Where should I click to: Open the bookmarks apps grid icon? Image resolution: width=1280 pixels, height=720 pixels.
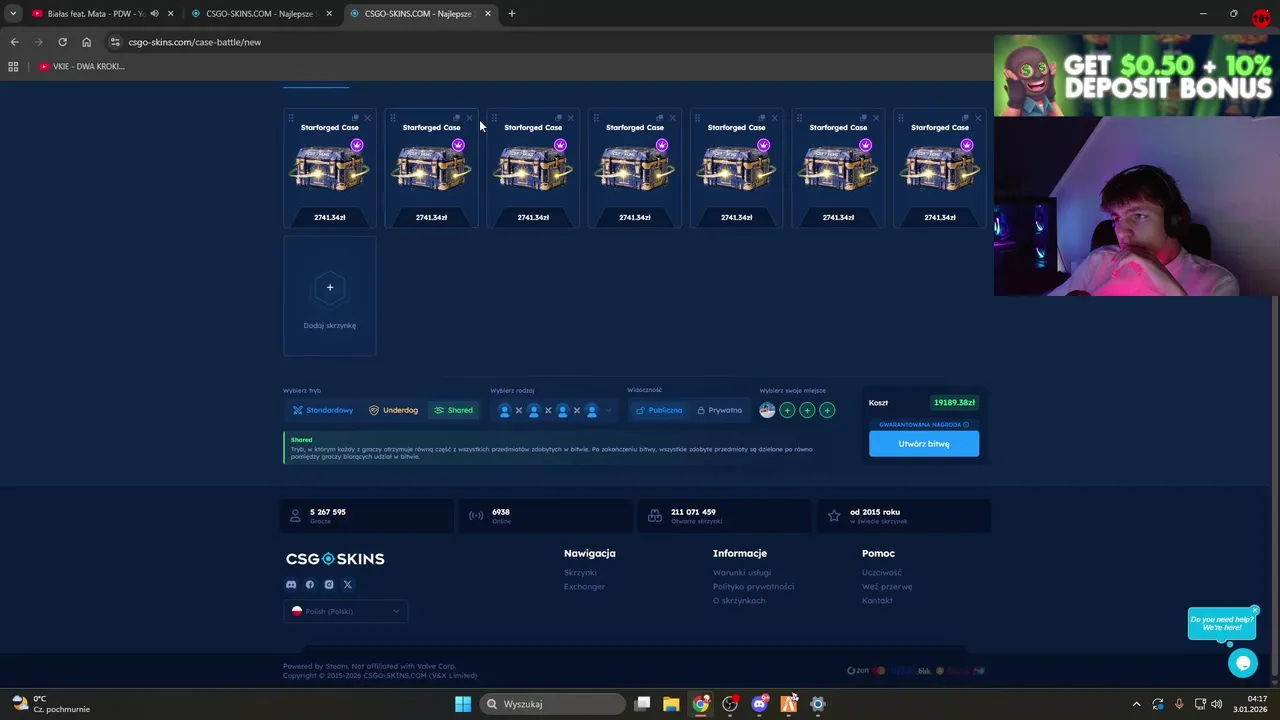point(13,66)
